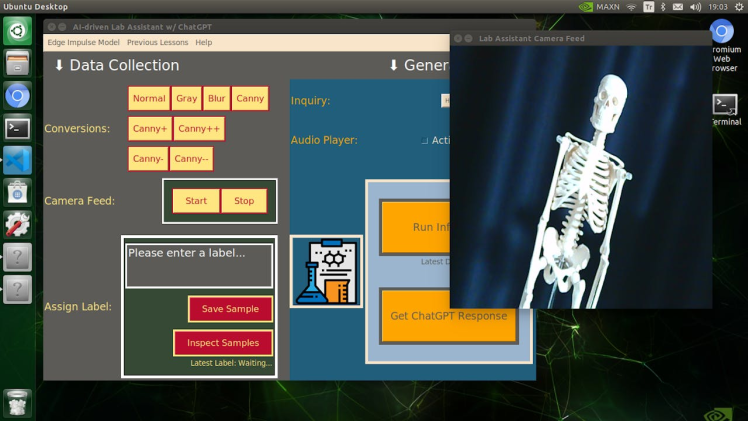Select the Canny++ conversion button
Viewport: 748px width, 421px height.
pos(199,129)
